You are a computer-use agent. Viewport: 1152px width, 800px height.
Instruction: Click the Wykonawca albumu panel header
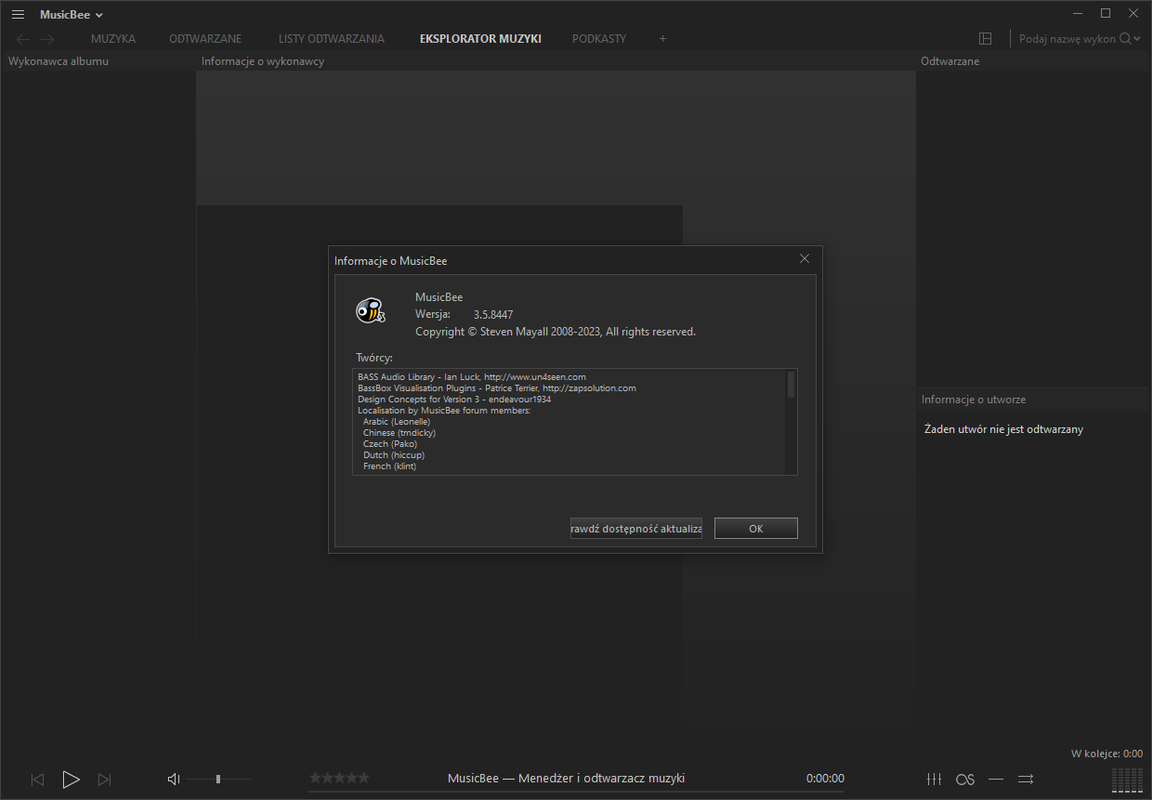pyautogui.click(x=59, y=61)
